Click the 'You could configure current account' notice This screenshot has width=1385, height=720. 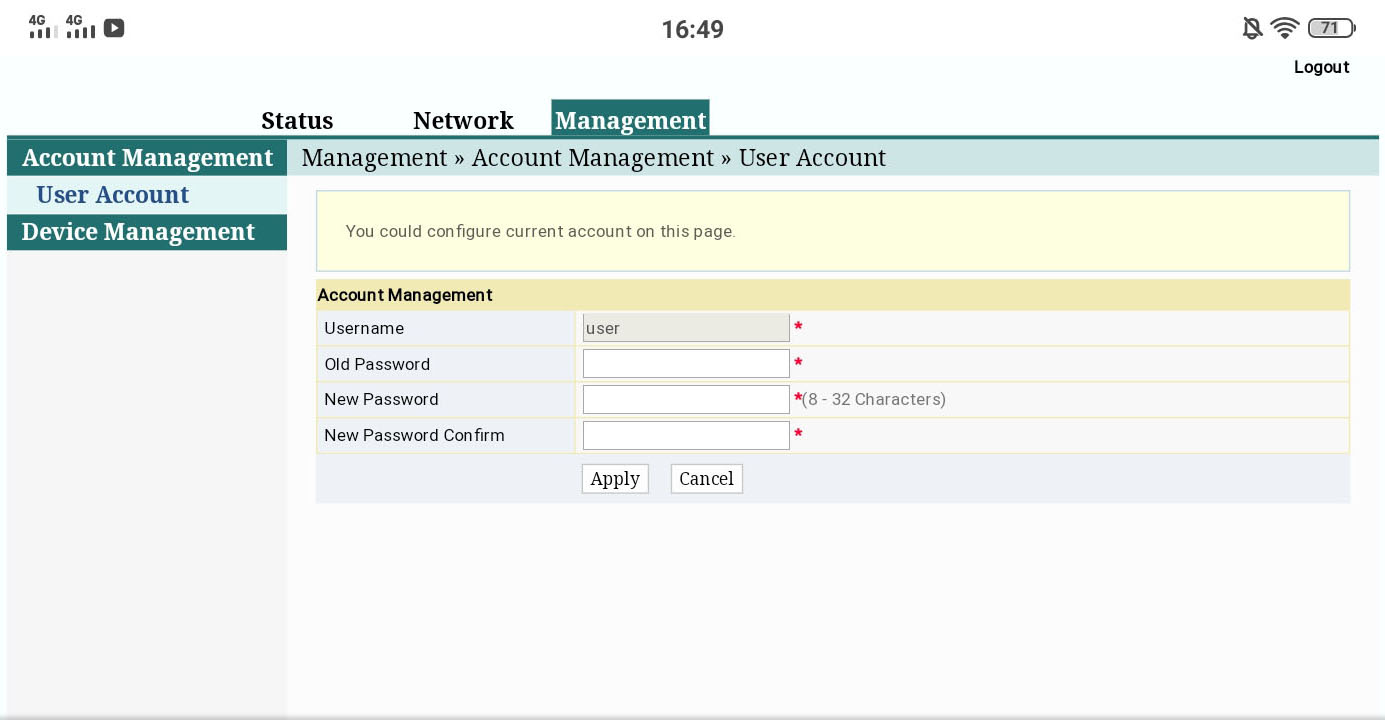833,231
